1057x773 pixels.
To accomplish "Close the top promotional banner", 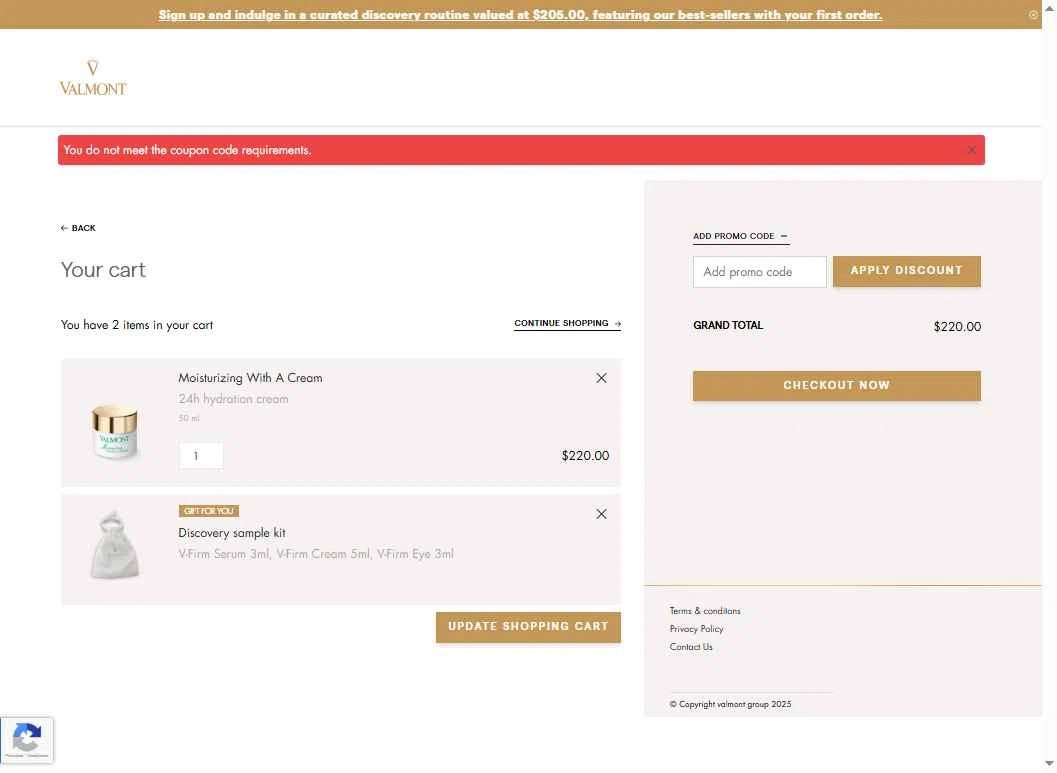I will click(x=1033, y=14).
